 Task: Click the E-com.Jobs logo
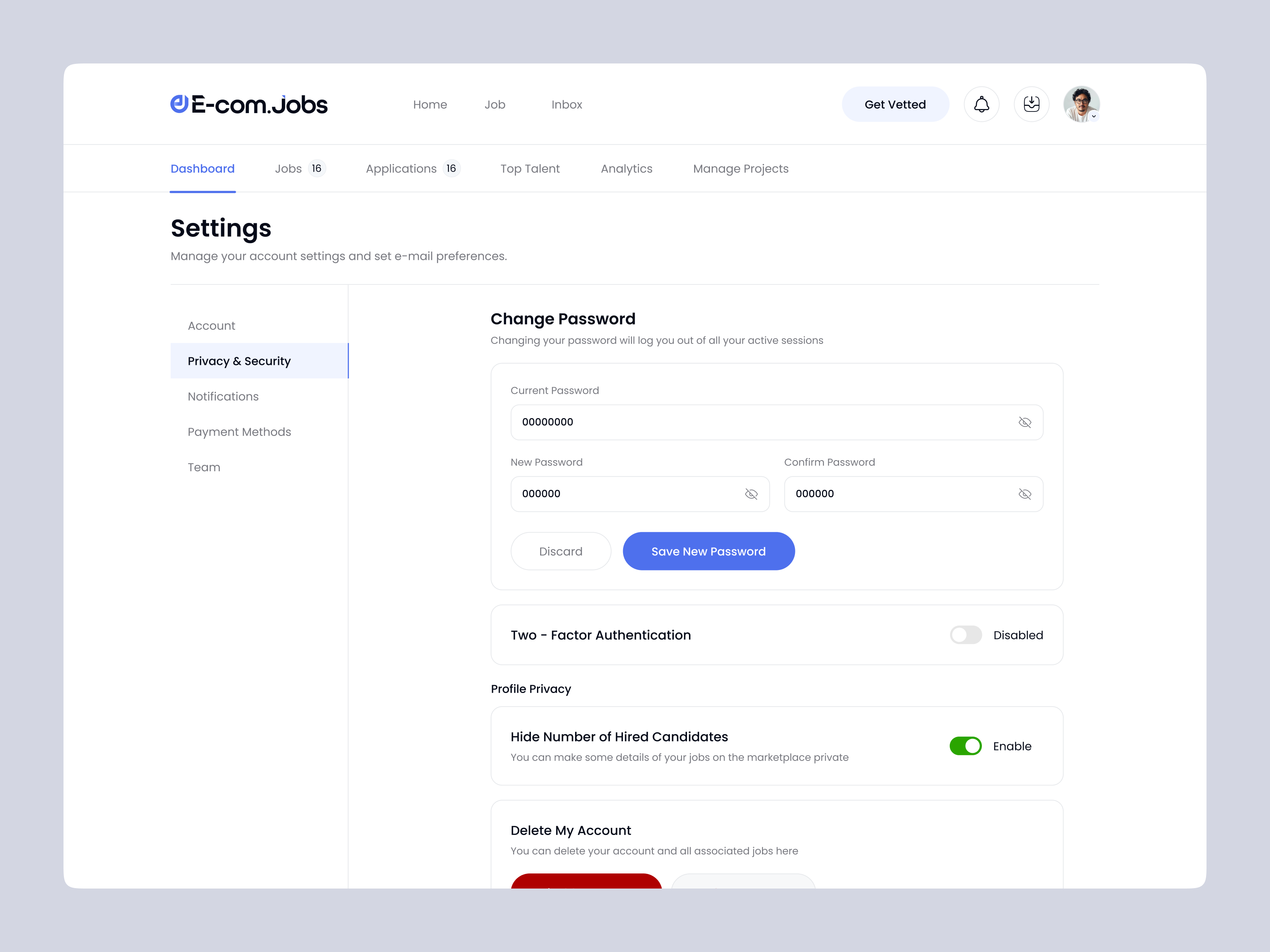click(249, 104)
